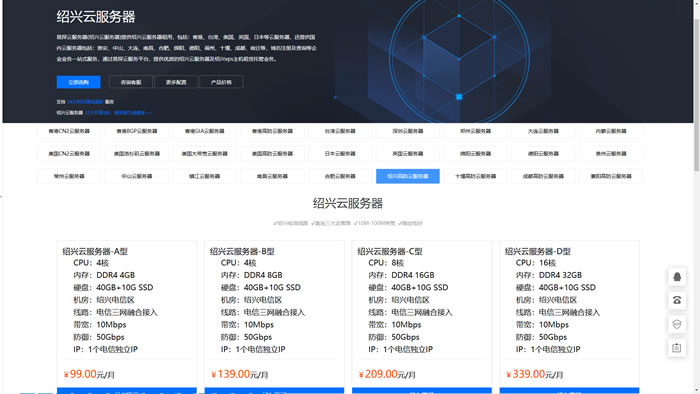
Task: Click the 更多配置 button
Action: pyautogui.click(x=176, y=82)
